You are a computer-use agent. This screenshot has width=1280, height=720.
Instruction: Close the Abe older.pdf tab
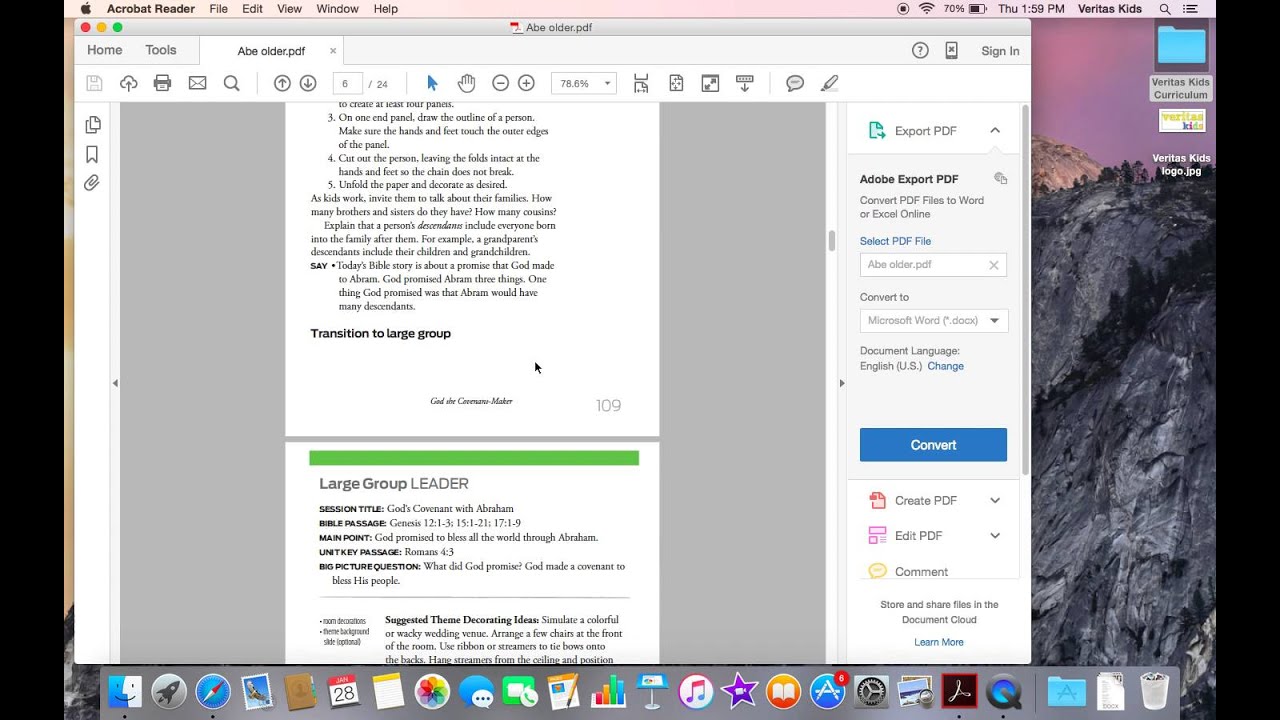333,50
